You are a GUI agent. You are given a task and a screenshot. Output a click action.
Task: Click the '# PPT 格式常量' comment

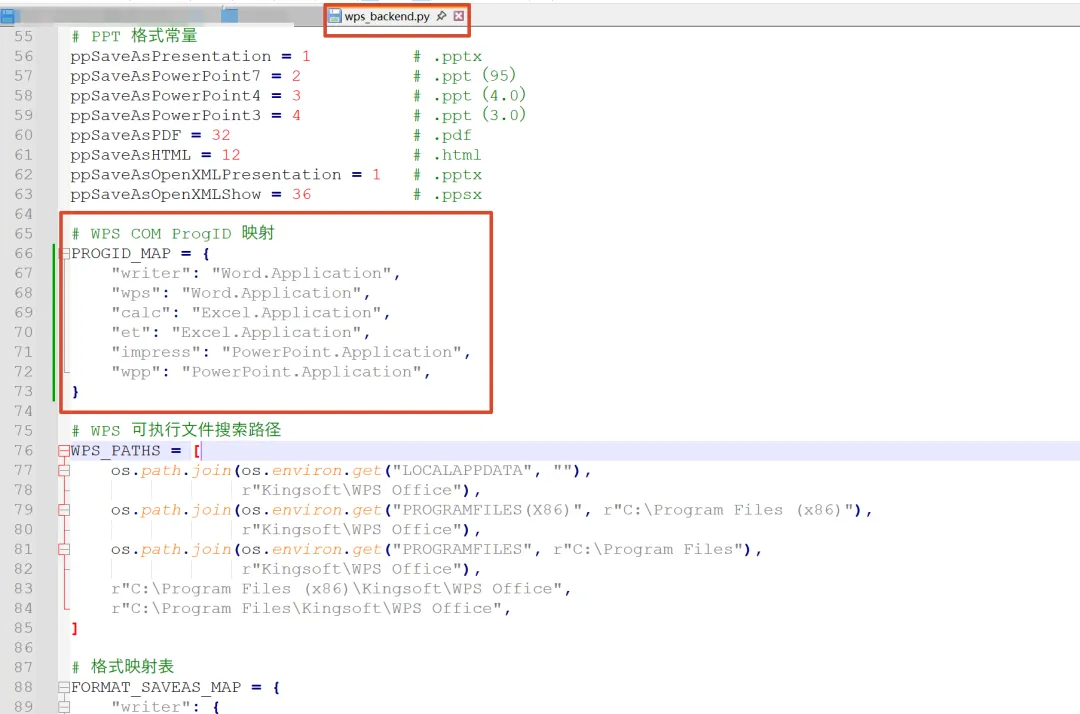point(134,36)
